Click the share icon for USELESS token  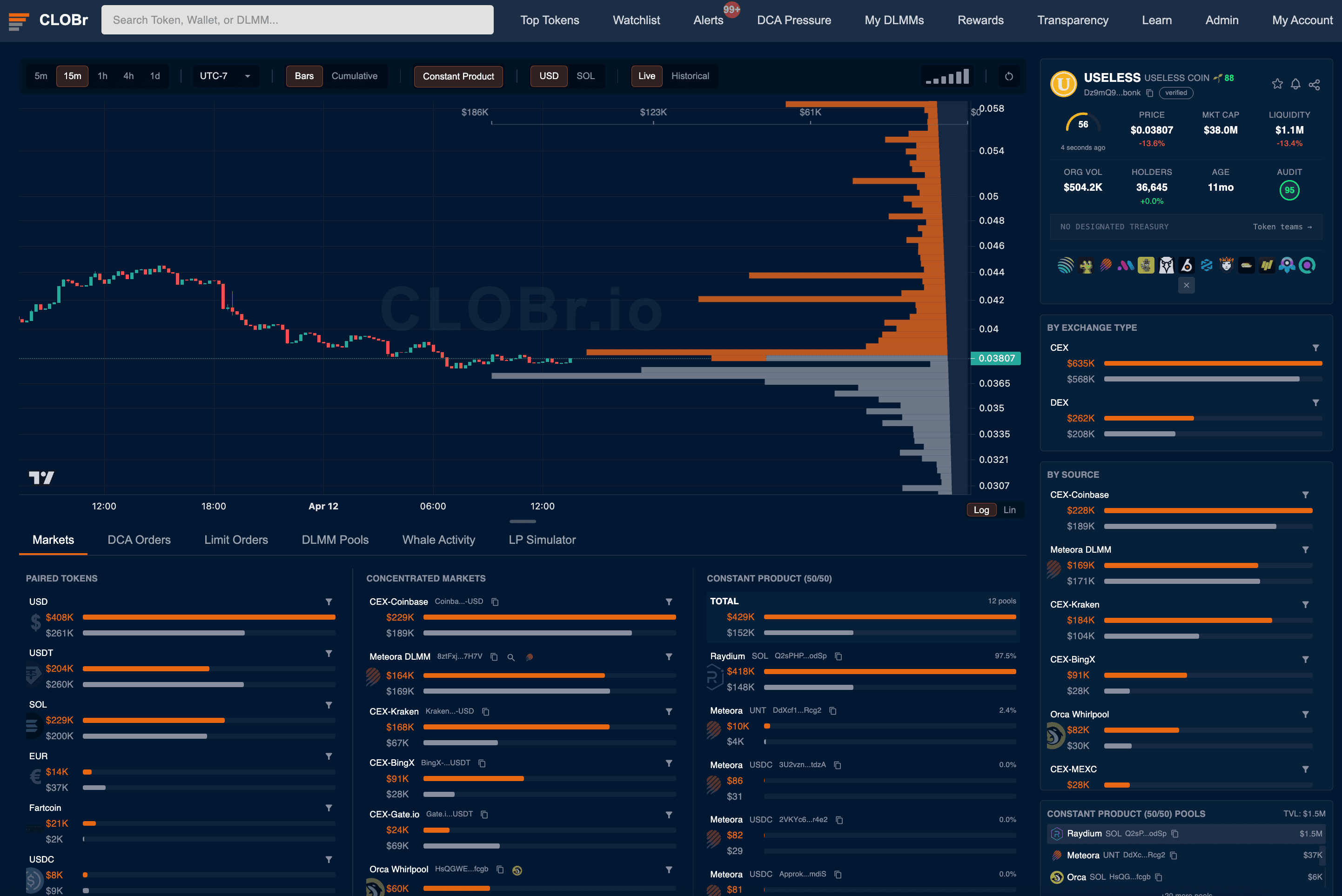click(x=1314, y=85)
